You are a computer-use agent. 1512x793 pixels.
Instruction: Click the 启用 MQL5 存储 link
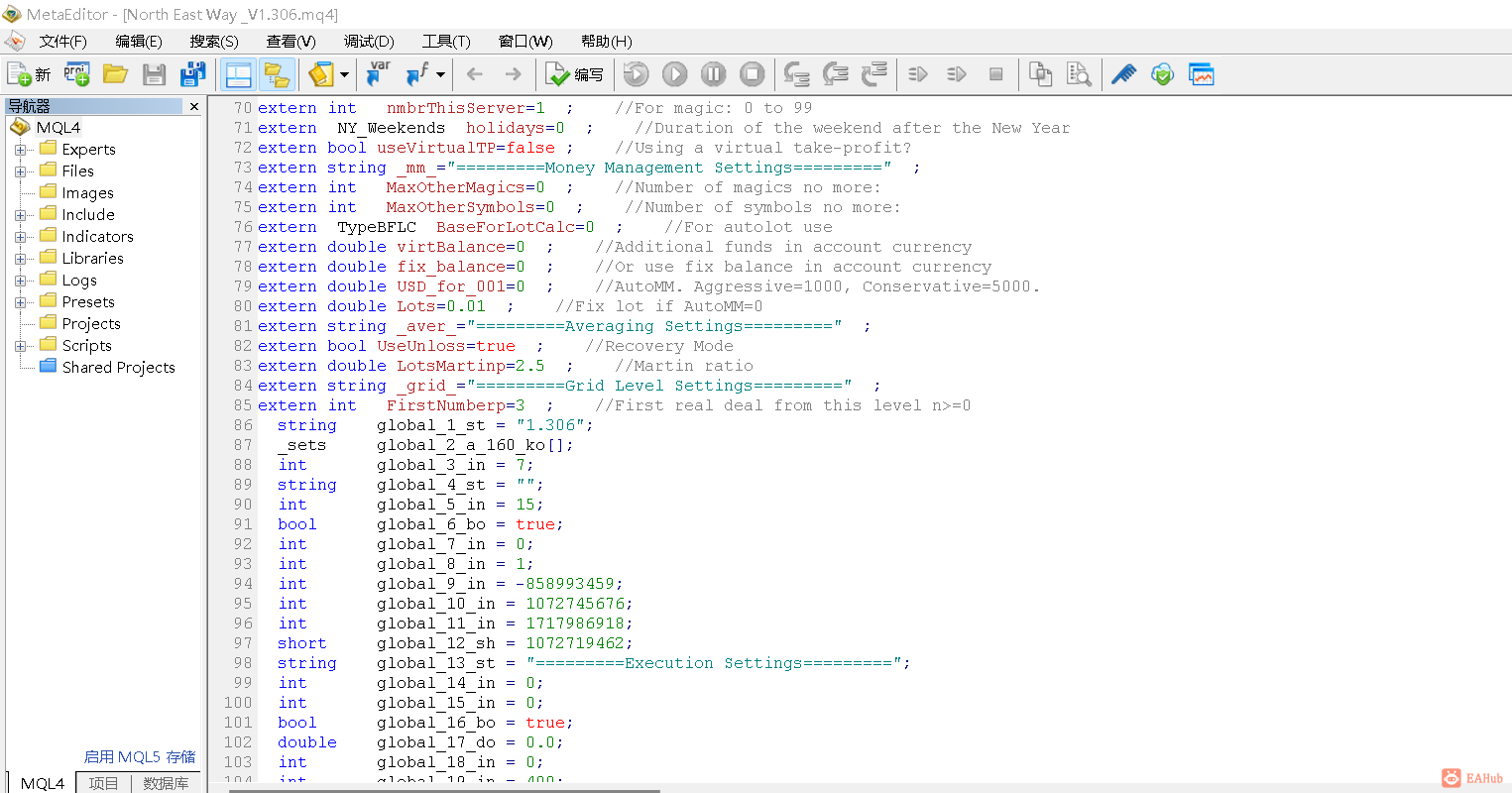click(140, 757)
